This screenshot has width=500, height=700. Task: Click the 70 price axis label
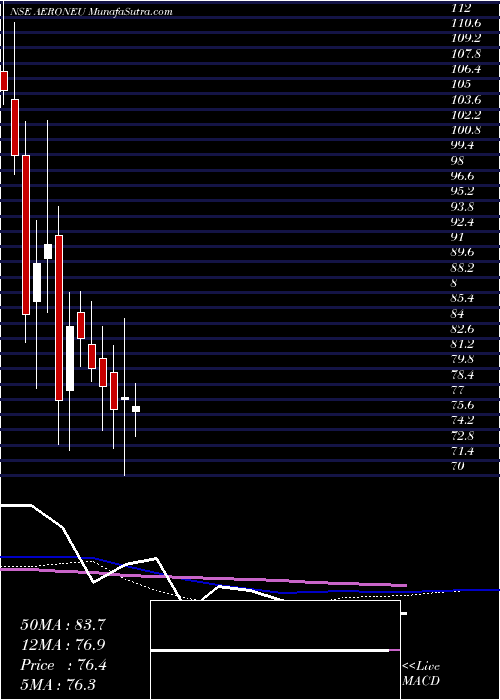[458, 466]
